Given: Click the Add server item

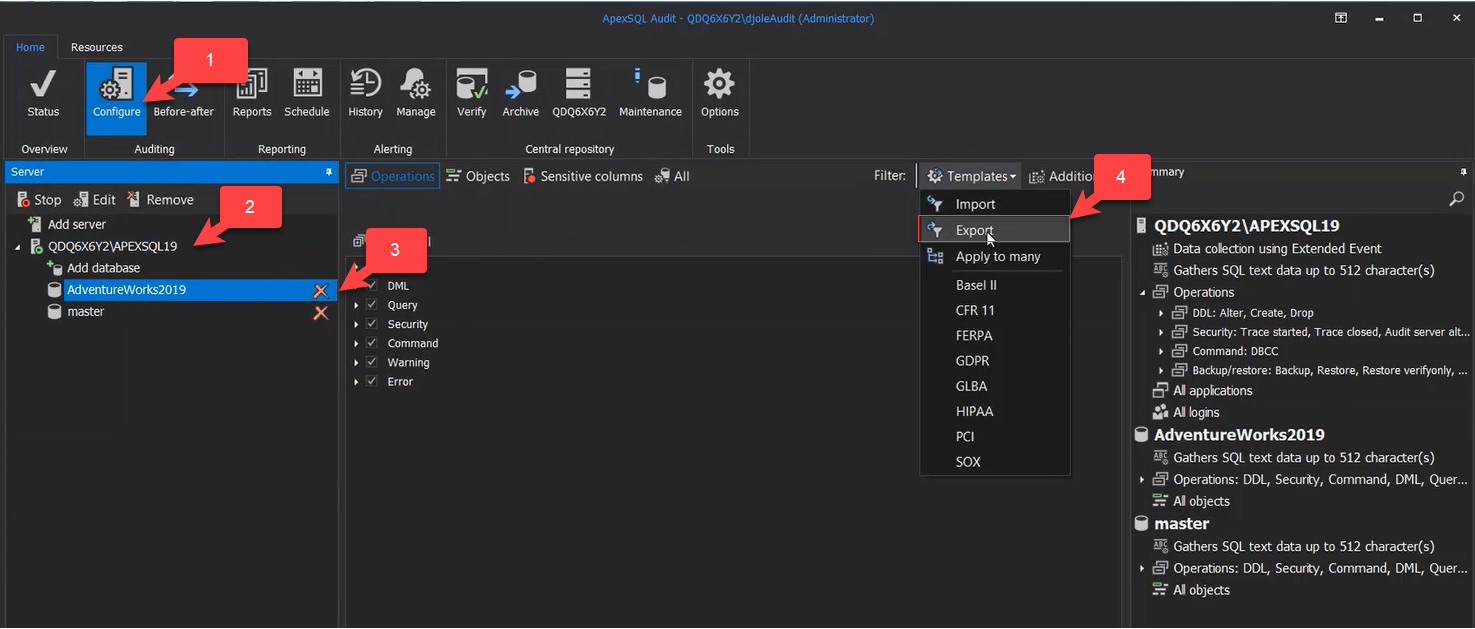Looking at the screenshot, I should (x=67, y=224).
